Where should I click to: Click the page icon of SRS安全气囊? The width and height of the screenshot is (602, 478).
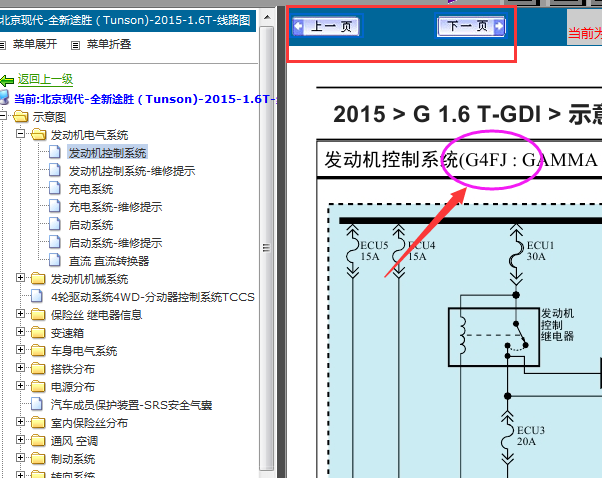[37, 404]
